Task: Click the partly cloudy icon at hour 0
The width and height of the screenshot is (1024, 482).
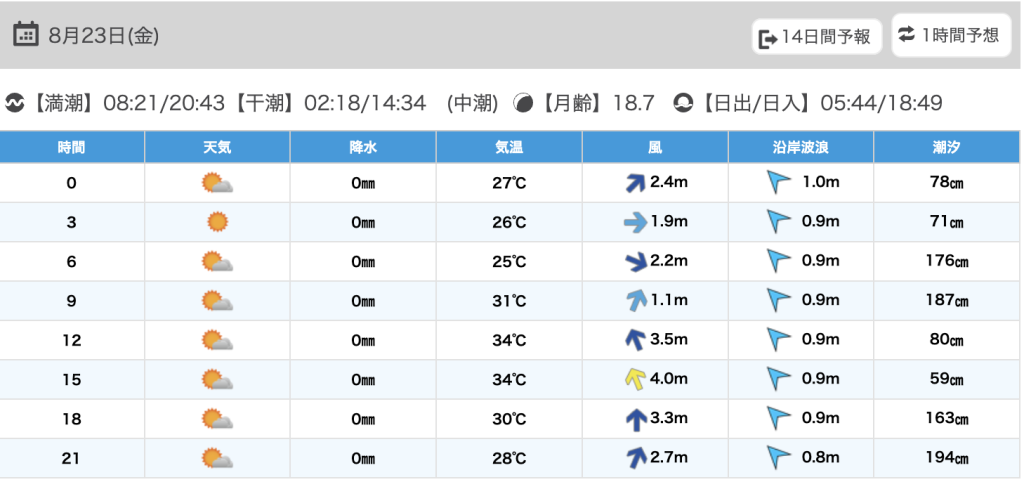Action: 217,183
